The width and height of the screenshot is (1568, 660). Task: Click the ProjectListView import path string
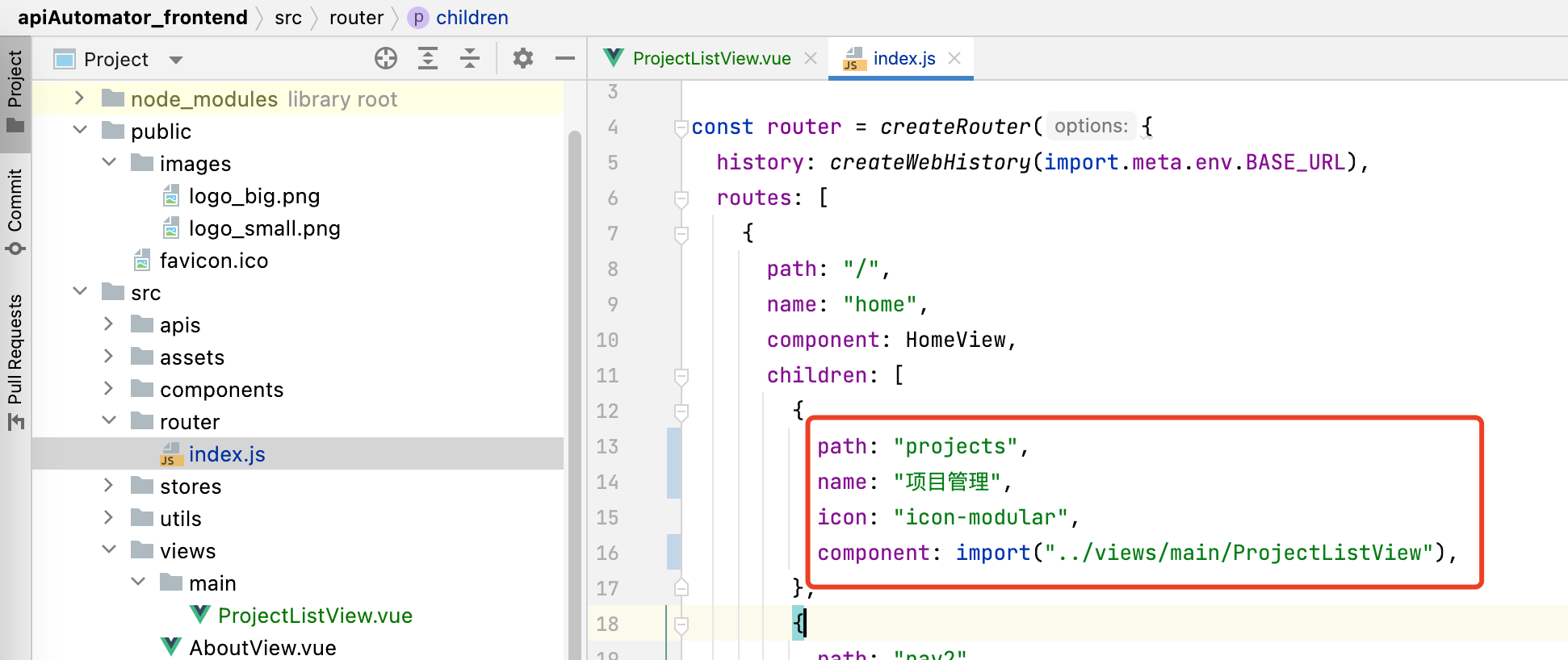[1238, 553]
